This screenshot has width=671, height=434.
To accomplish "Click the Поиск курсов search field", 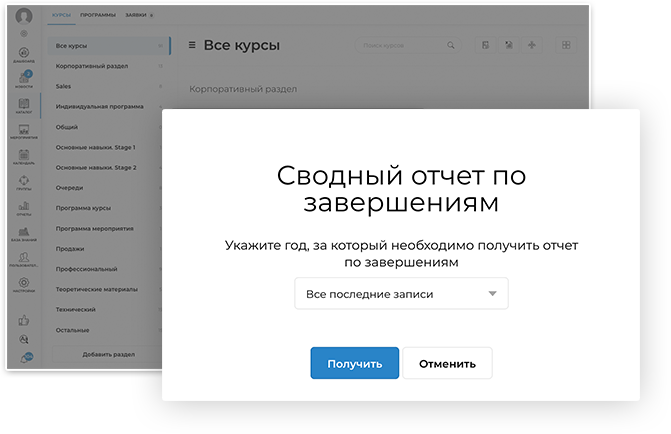I will [408, 45].
